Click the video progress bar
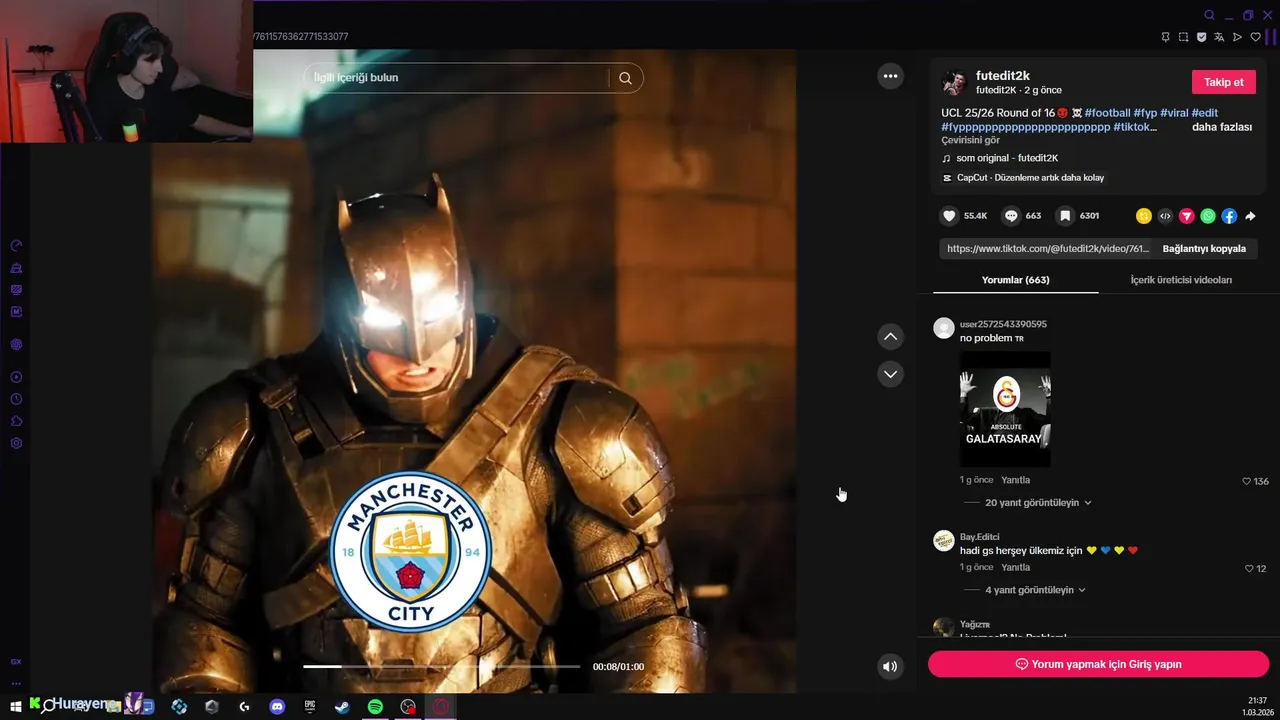 (441, 666)
